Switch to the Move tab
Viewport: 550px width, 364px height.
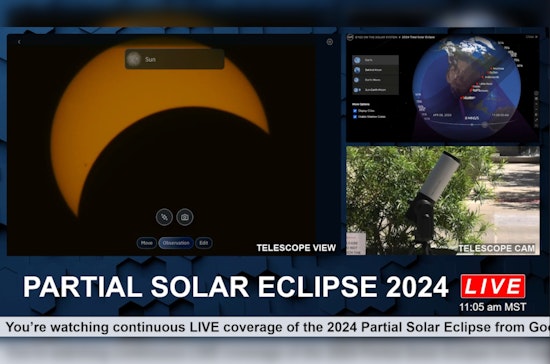147,243
